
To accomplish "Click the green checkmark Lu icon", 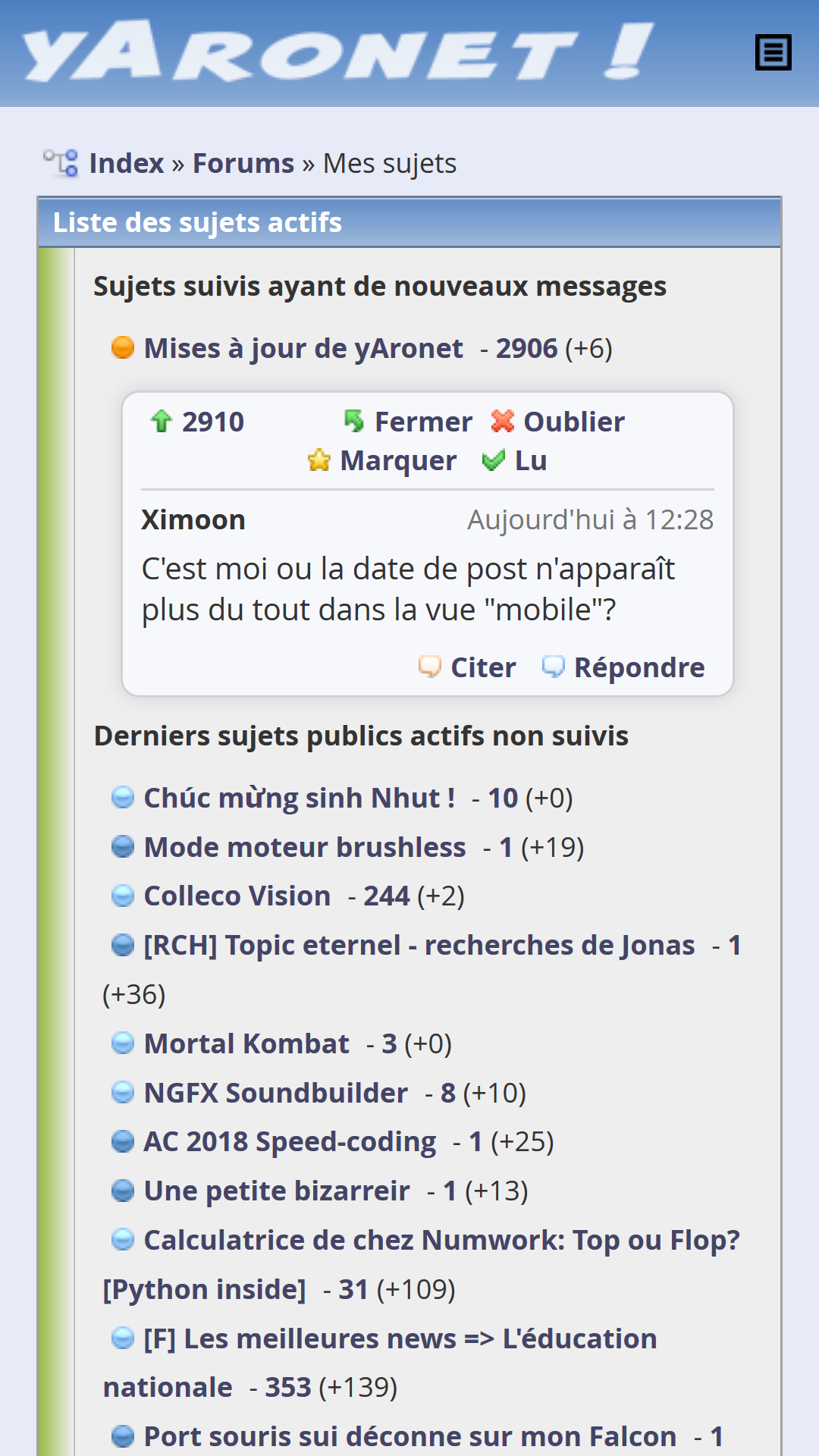I will click(494, 460).
